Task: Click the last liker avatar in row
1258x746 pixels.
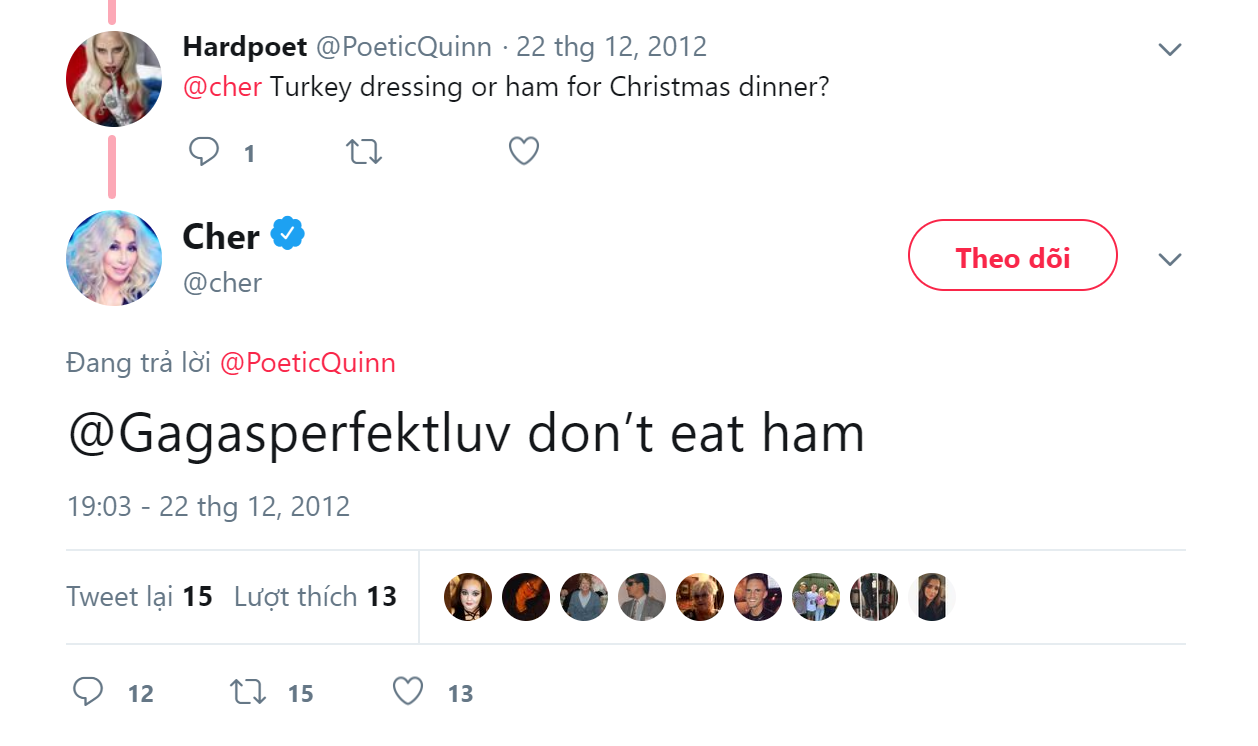Action: click(x=932, y=597)
